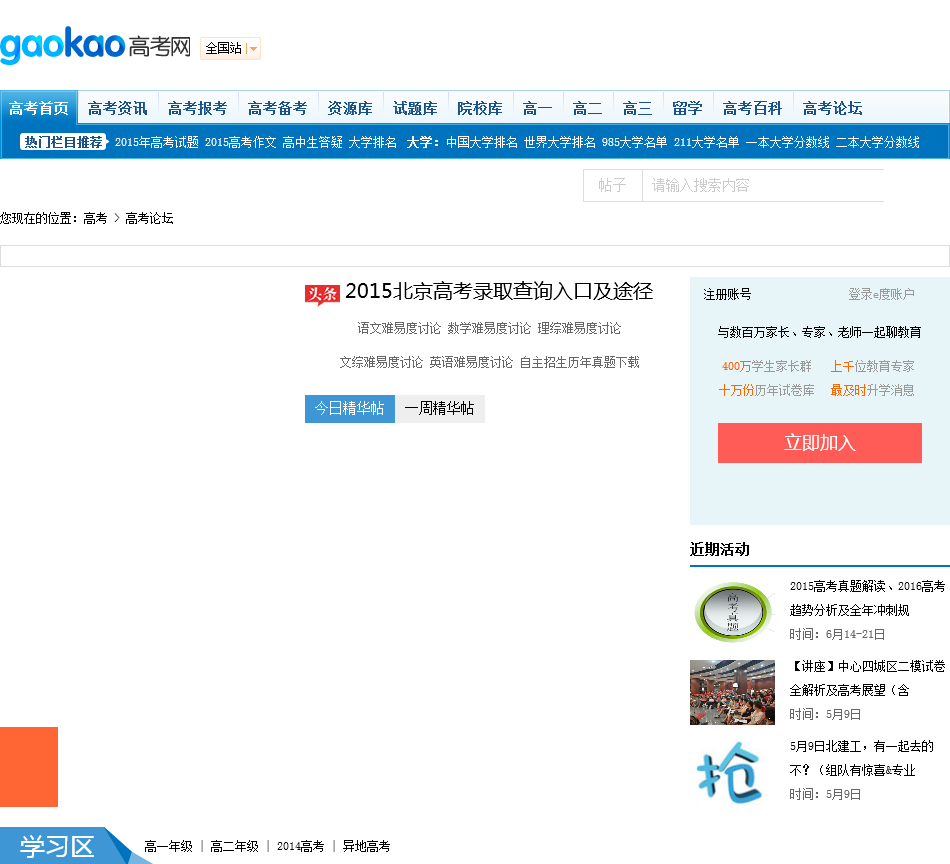This screenshot has height=864, width=950.
Task: Open the 数学难易度讨论 link
Action: pos(489,328)
